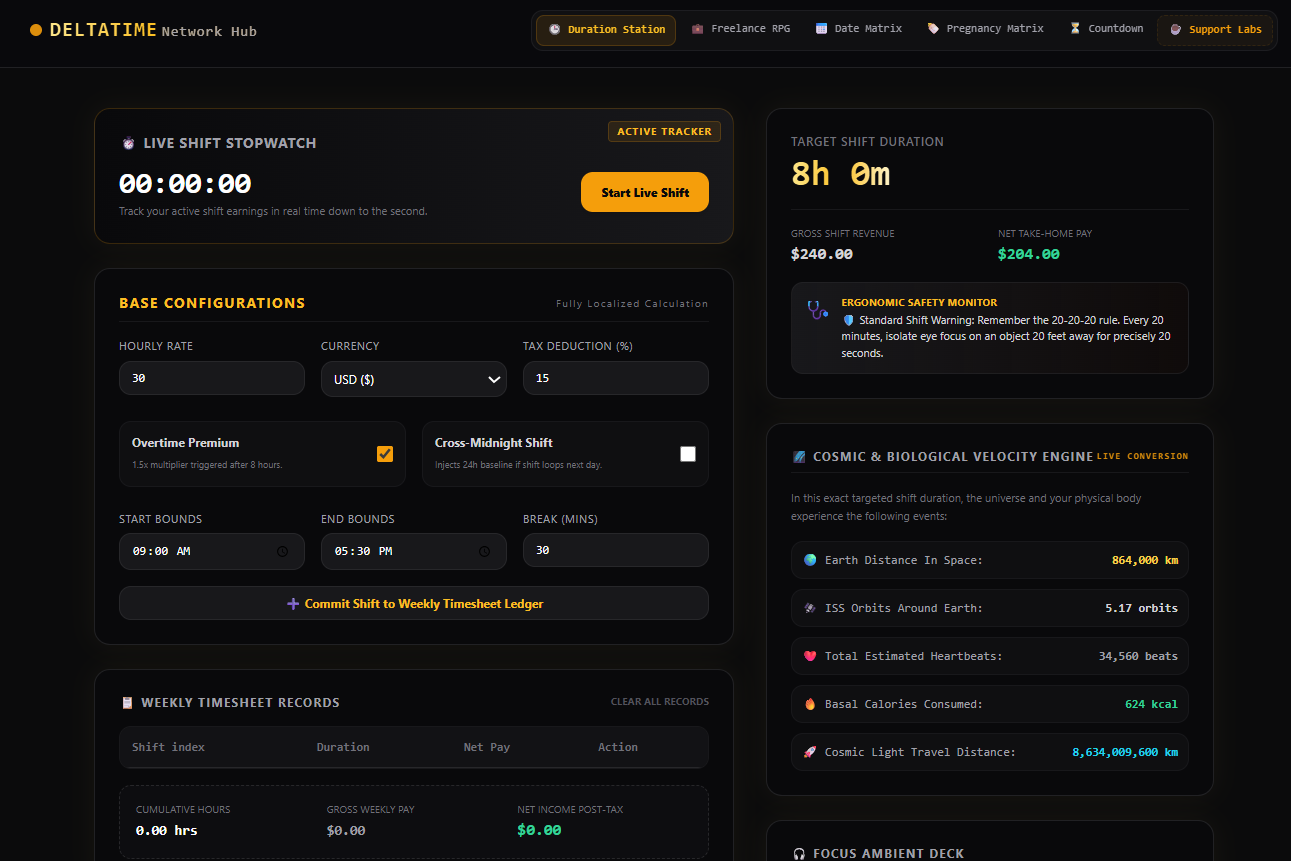
Task: Disable the Overtime Premium checkbox
Action: (x=385, y=454)
